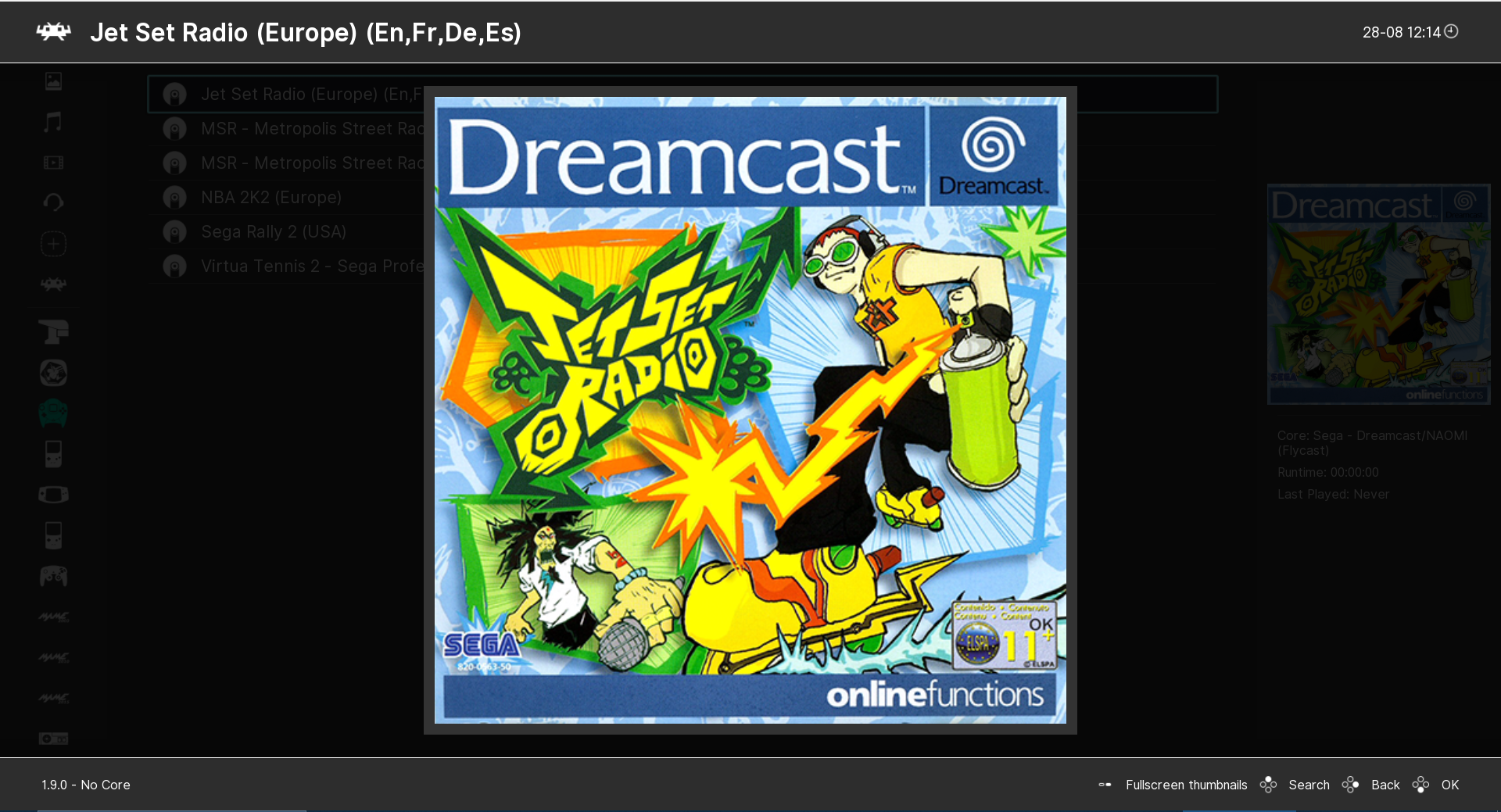
Task: Click the OK button in the footer
Action: tap(1450, 785)
